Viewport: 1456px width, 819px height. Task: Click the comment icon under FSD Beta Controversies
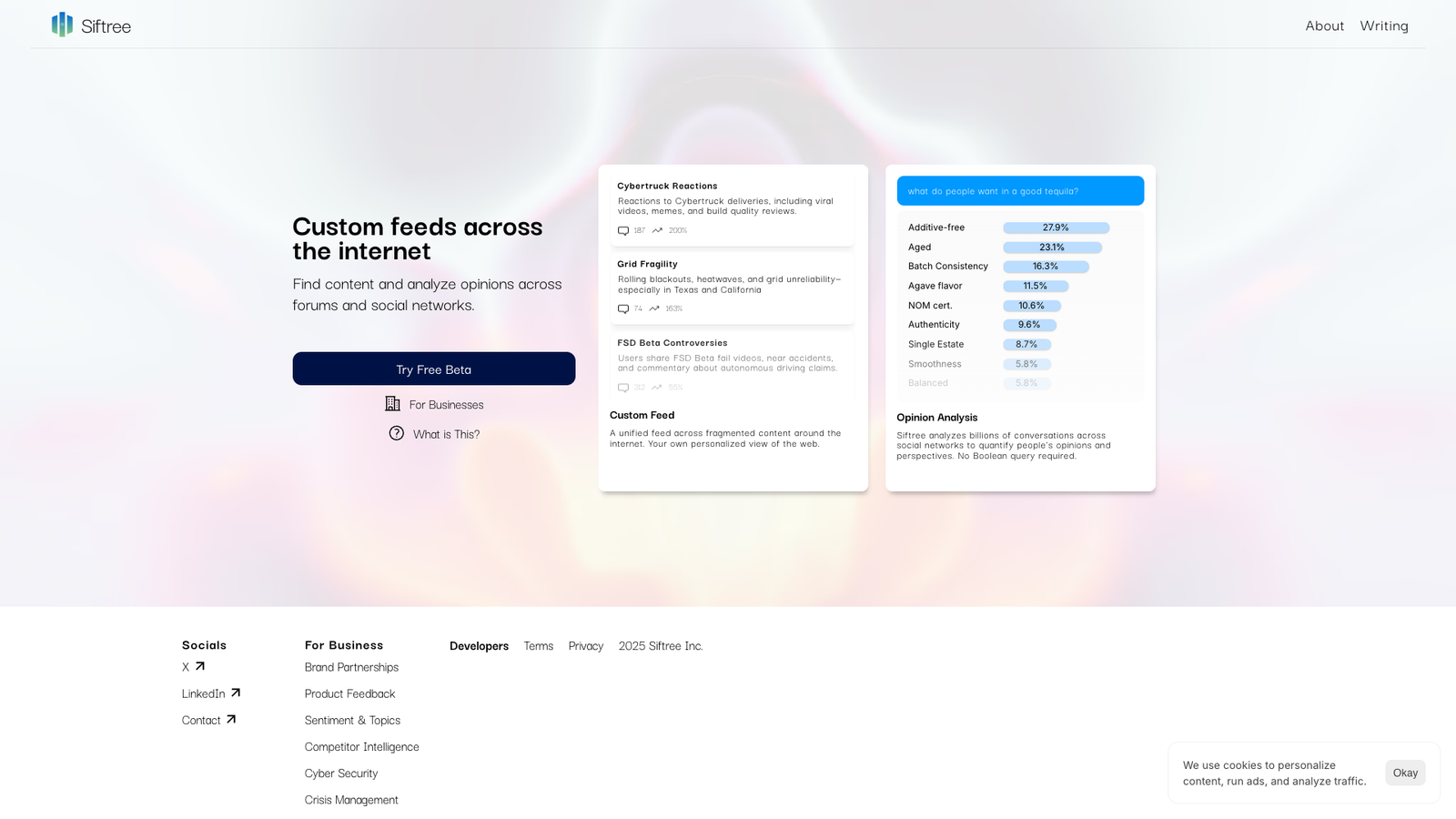(623, 388)
